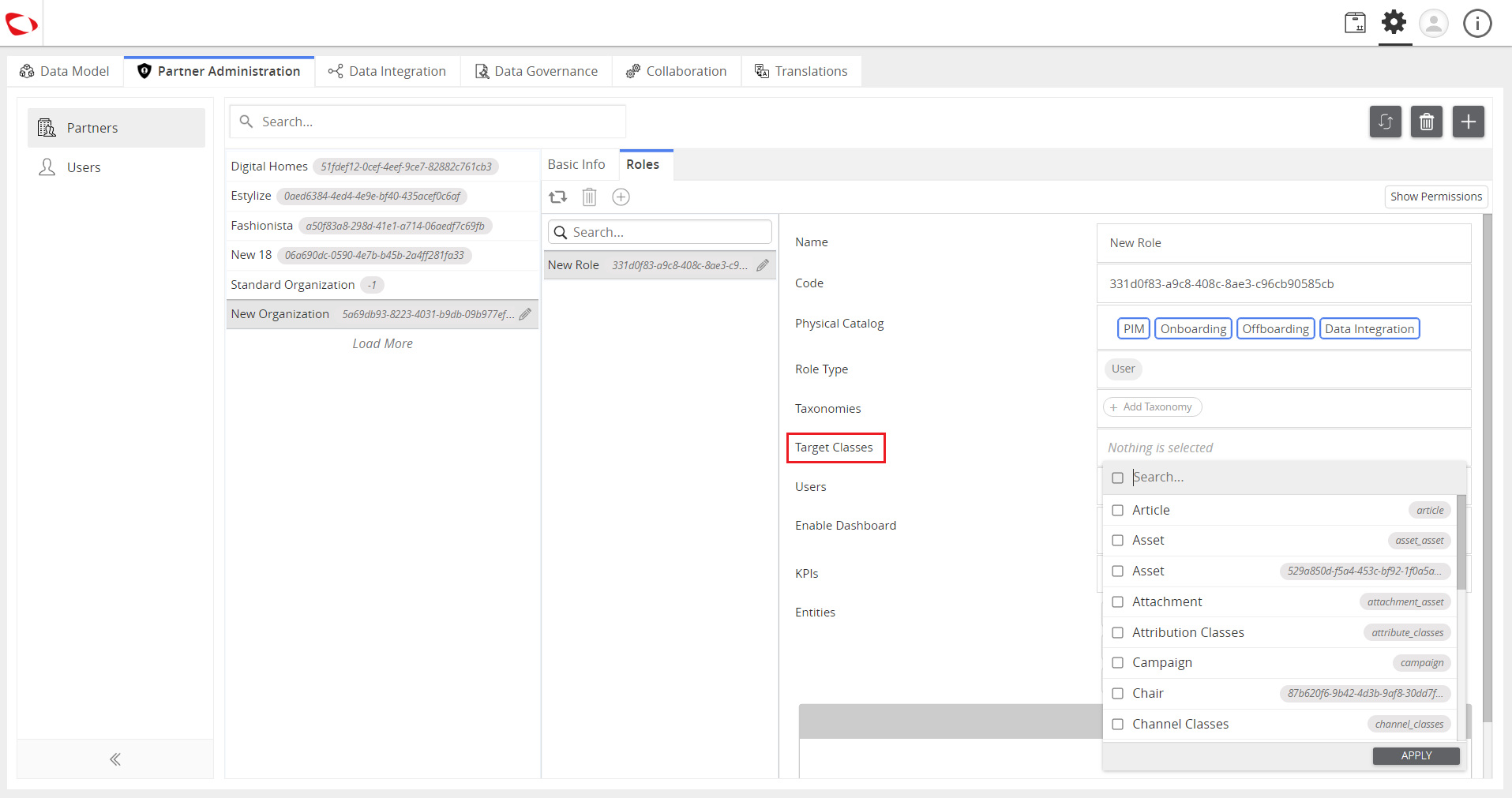Check the Channel Classes checkbox
The image size is (1512, 798).
pyautogui.click(x=1117, y=725)
